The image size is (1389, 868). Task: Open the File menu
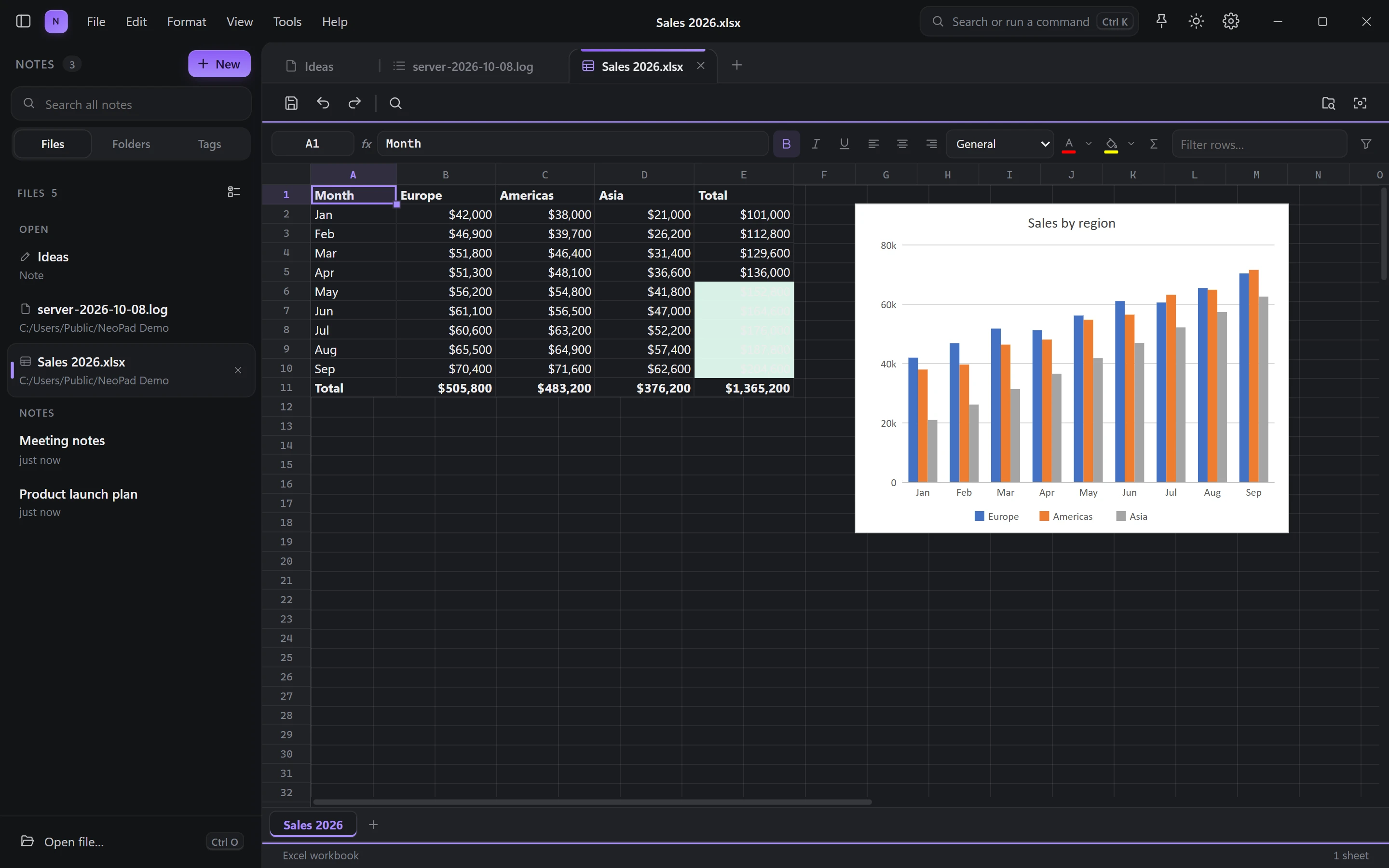tap(96, 21)
